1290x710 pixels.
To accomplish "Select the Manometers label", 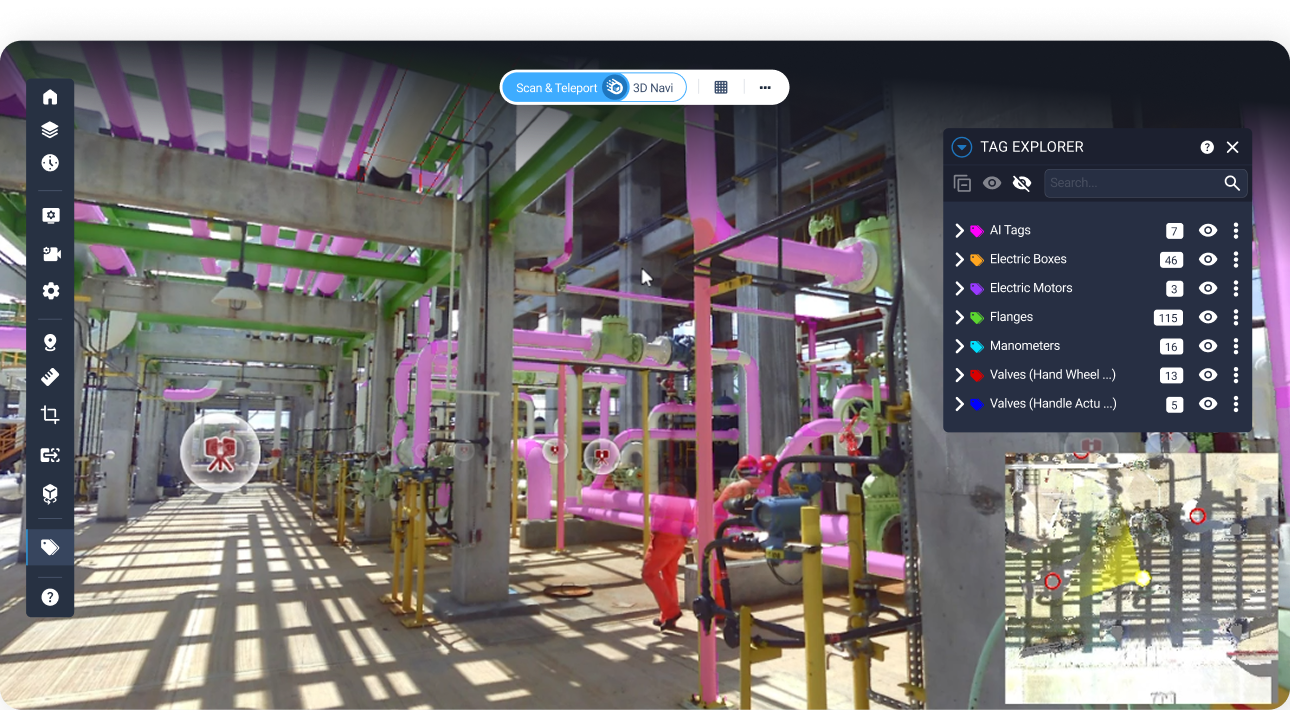I will click(x=1025, y=346).
